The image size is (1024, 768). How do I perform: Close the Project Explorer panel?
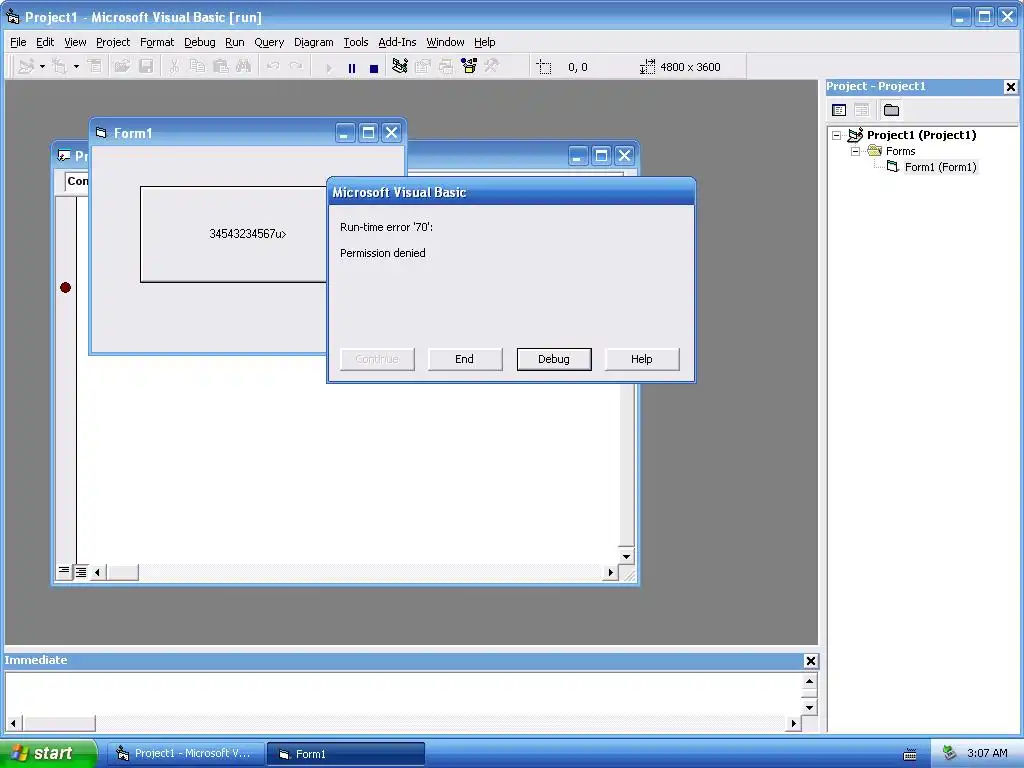coord(1010,87)
